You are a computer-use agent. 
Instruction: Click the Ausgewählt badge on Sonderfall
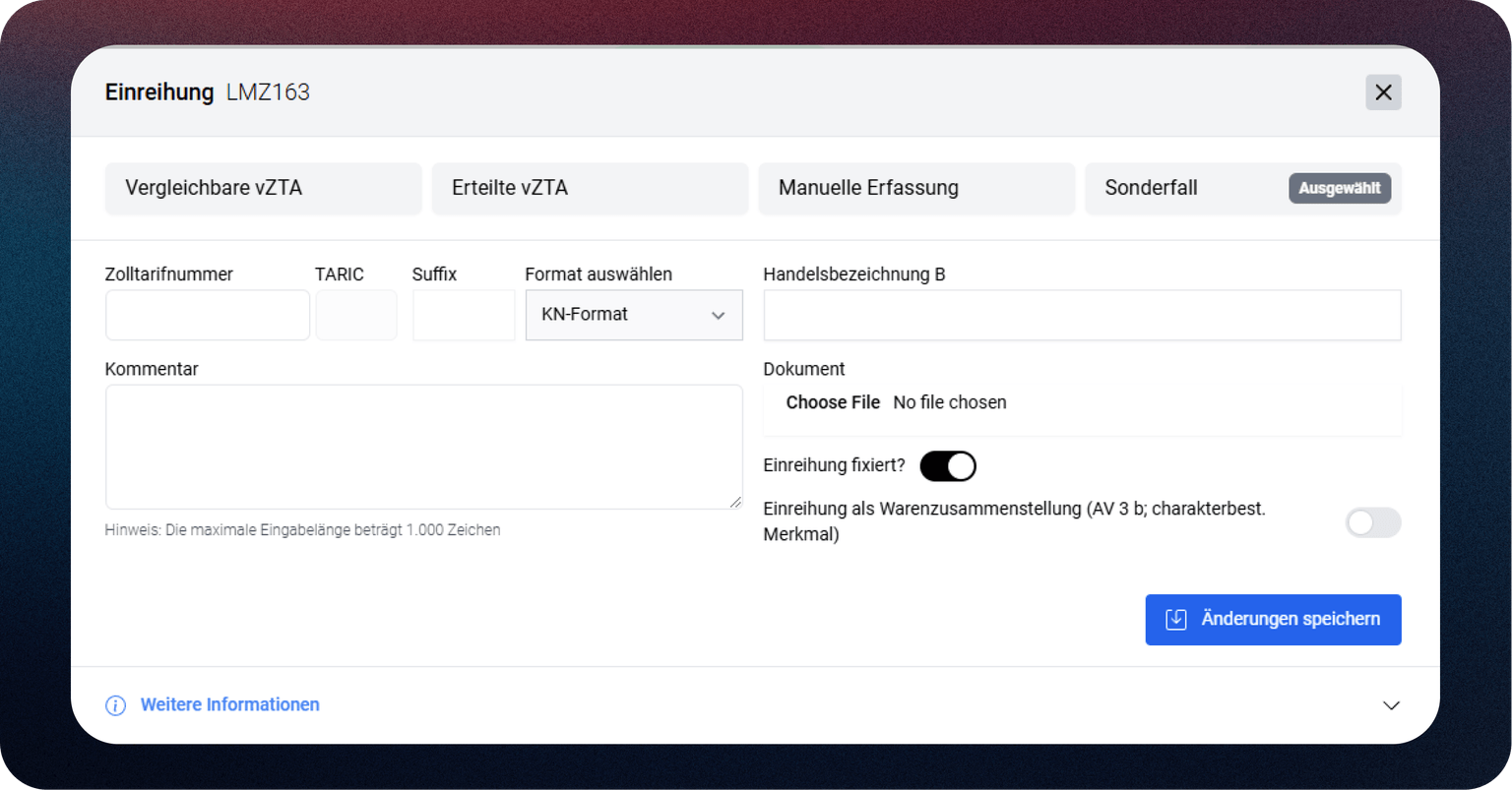point(1339,188)
